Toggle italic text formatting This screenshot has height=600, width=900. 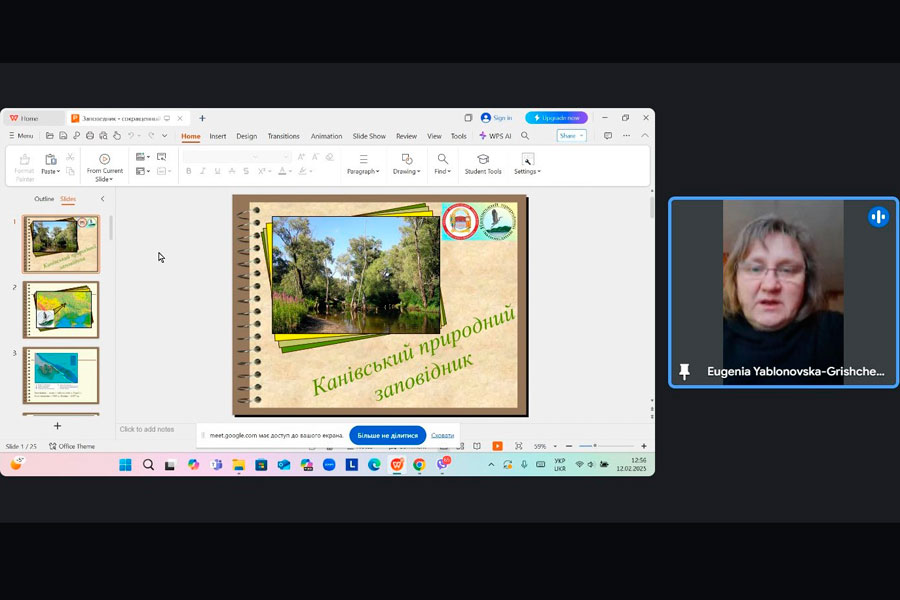point(203,171)
